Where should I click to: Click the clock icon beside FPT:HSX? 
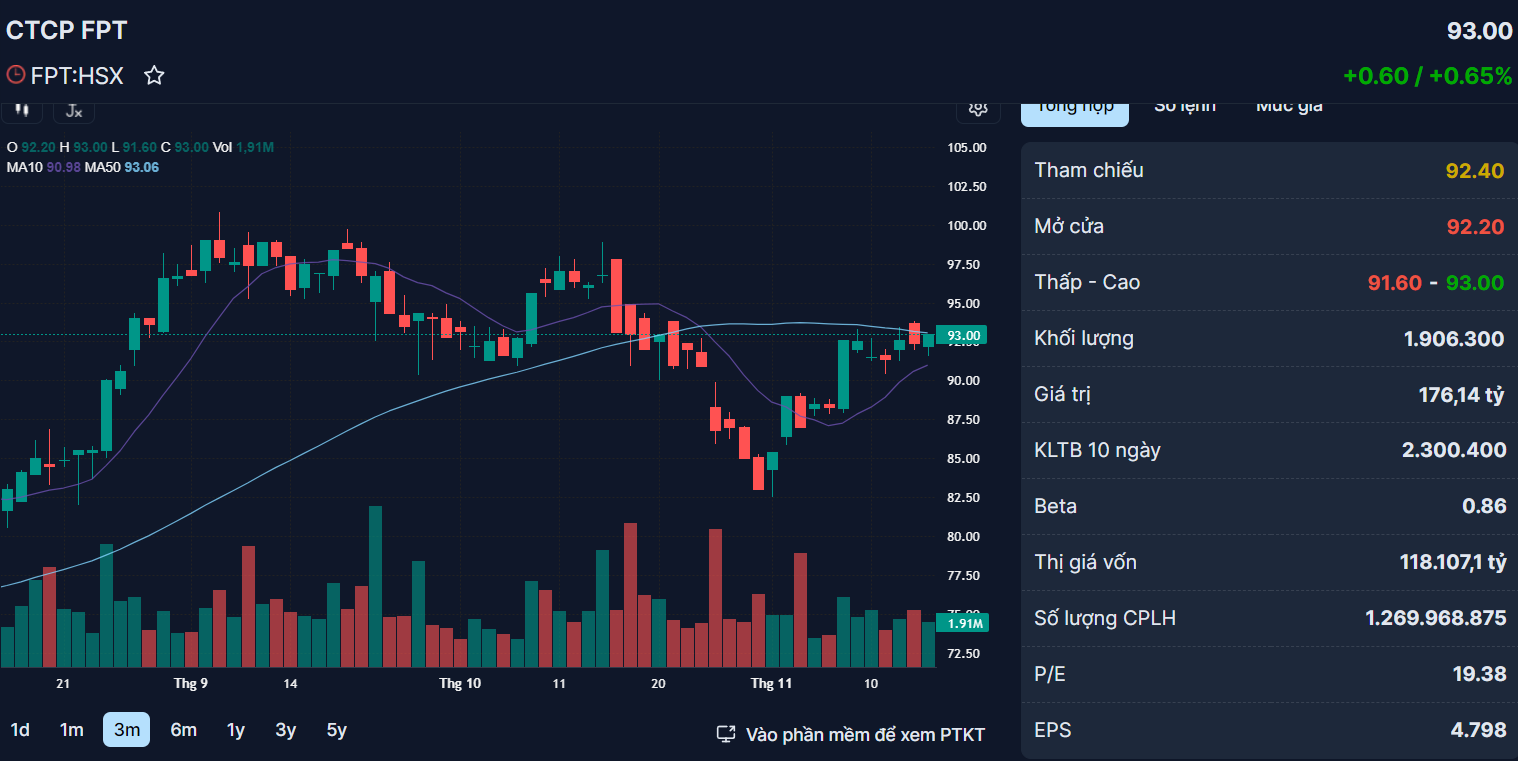pos(15,75)
